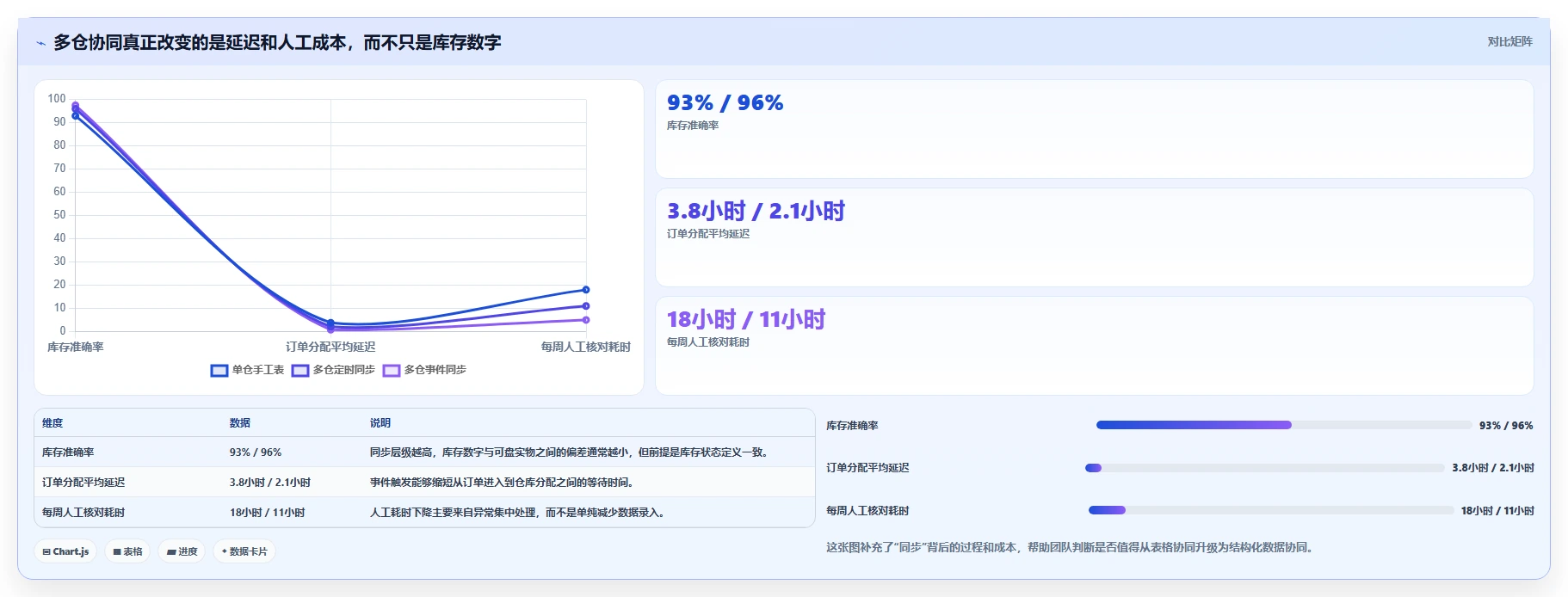This screenshot has width=1568, height=597.
Task: Click progress row label 库存准确率
Action: point(852,426)
